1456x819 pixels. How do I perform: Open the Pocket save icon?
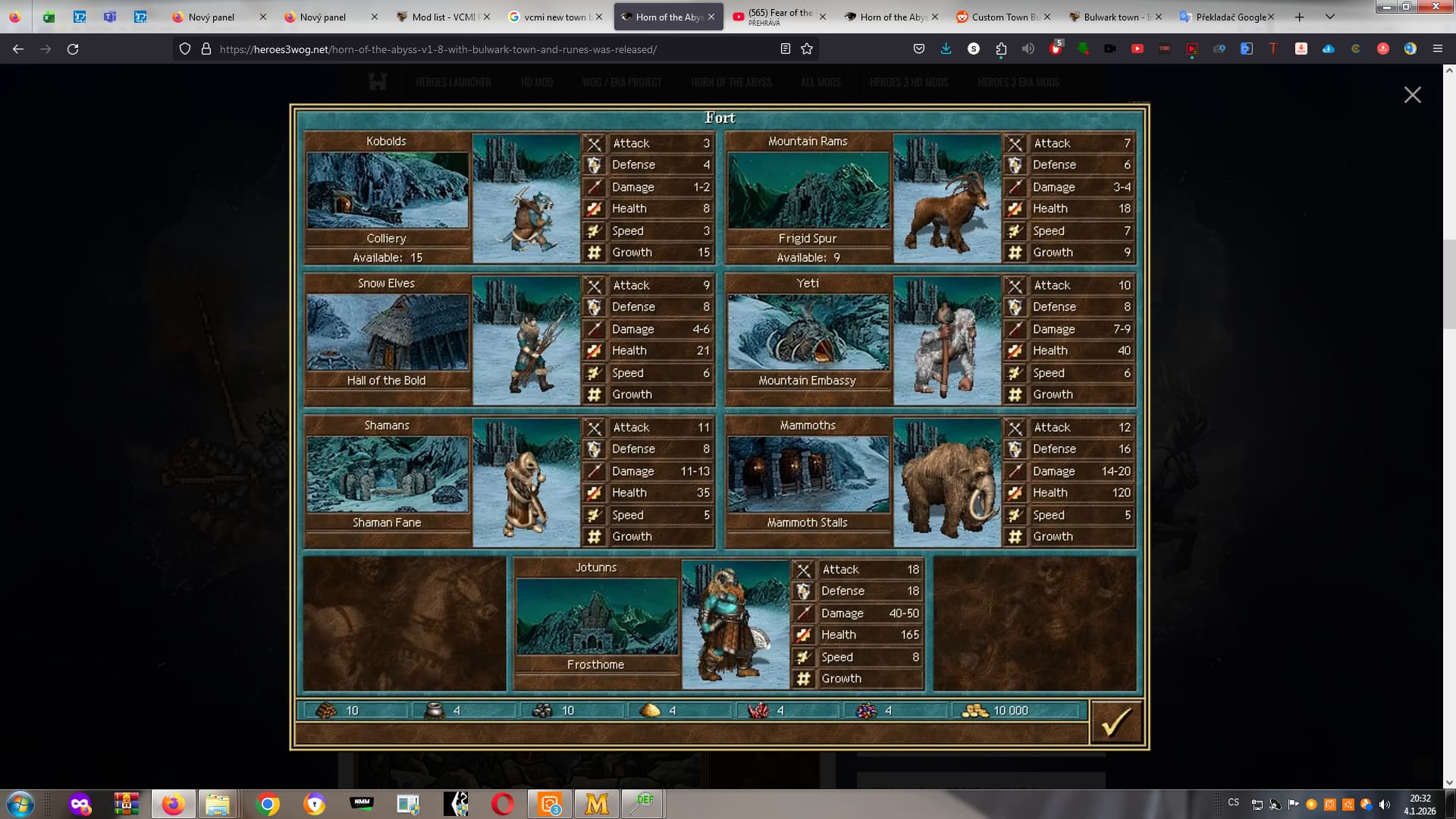coord(919,49)
